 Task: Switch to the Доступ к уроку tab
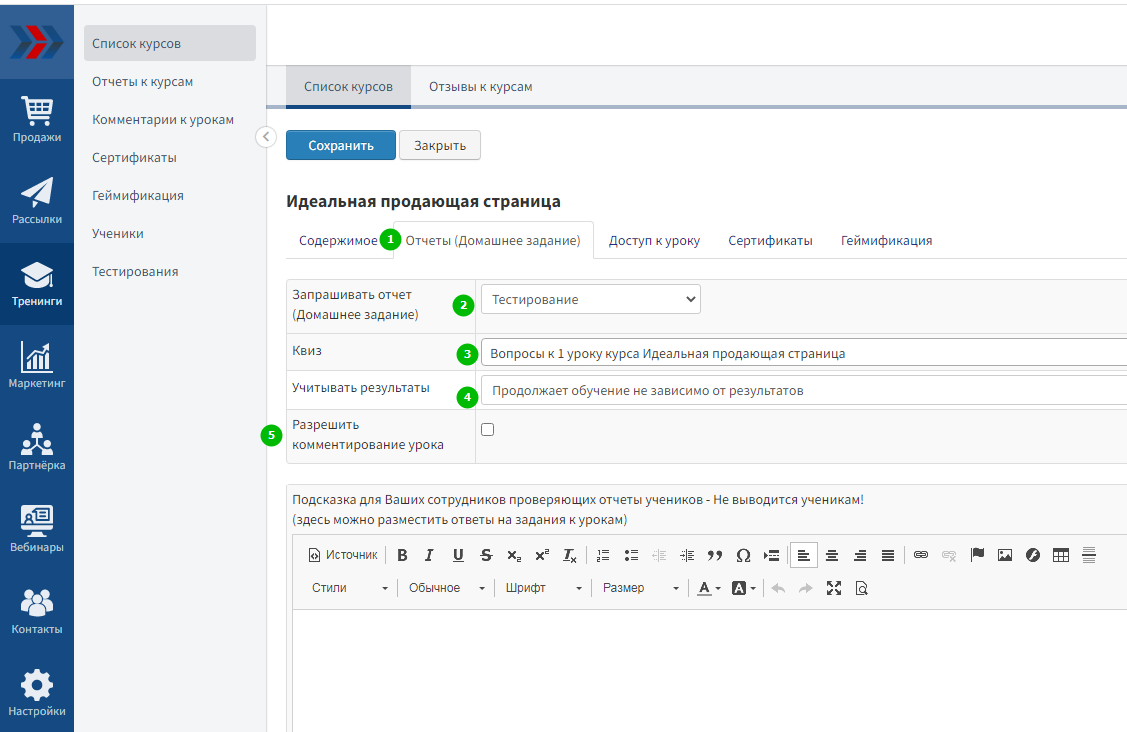(654, 241)
